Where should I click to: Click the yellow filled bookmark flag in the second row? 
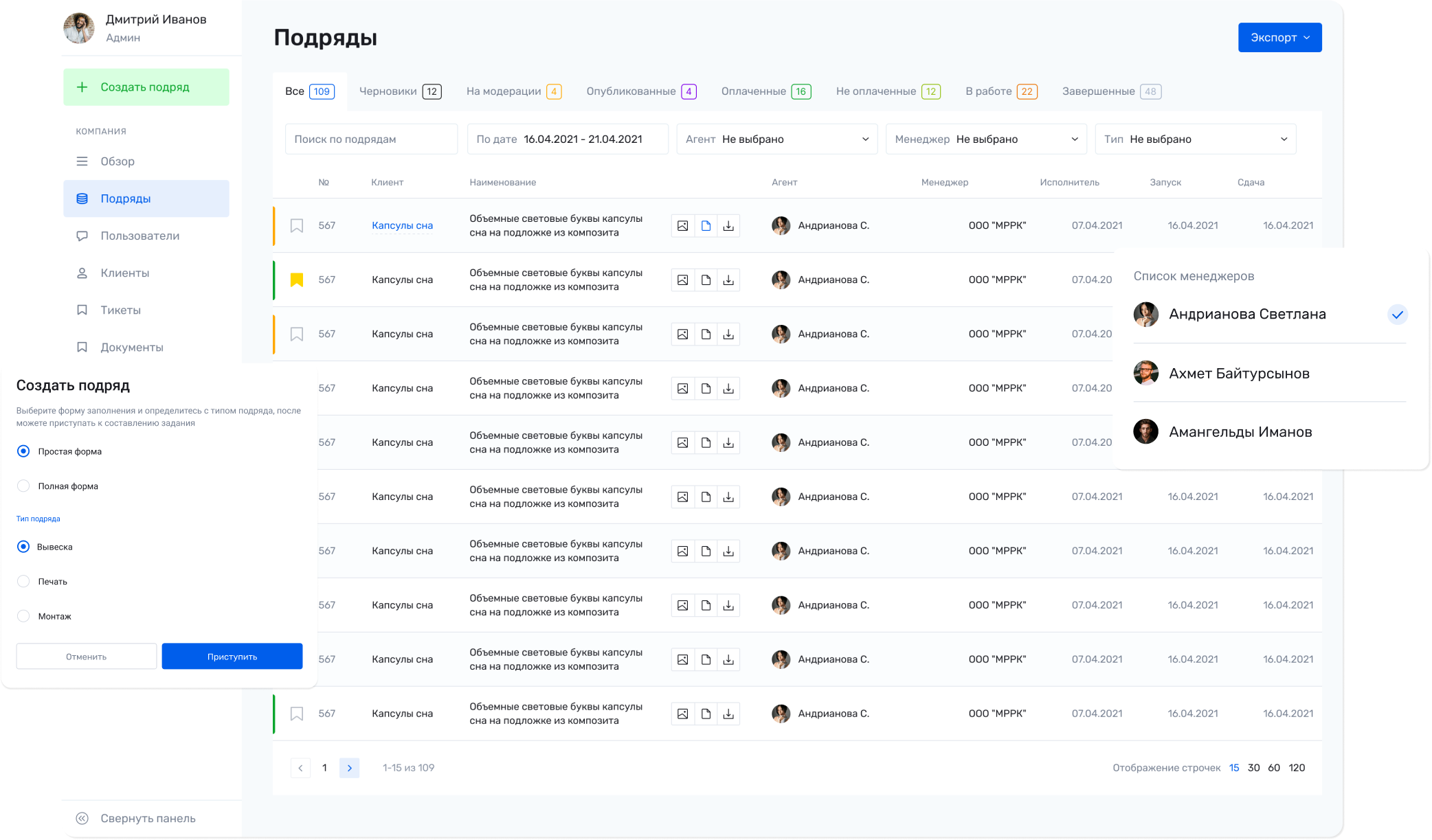(296, 280)
